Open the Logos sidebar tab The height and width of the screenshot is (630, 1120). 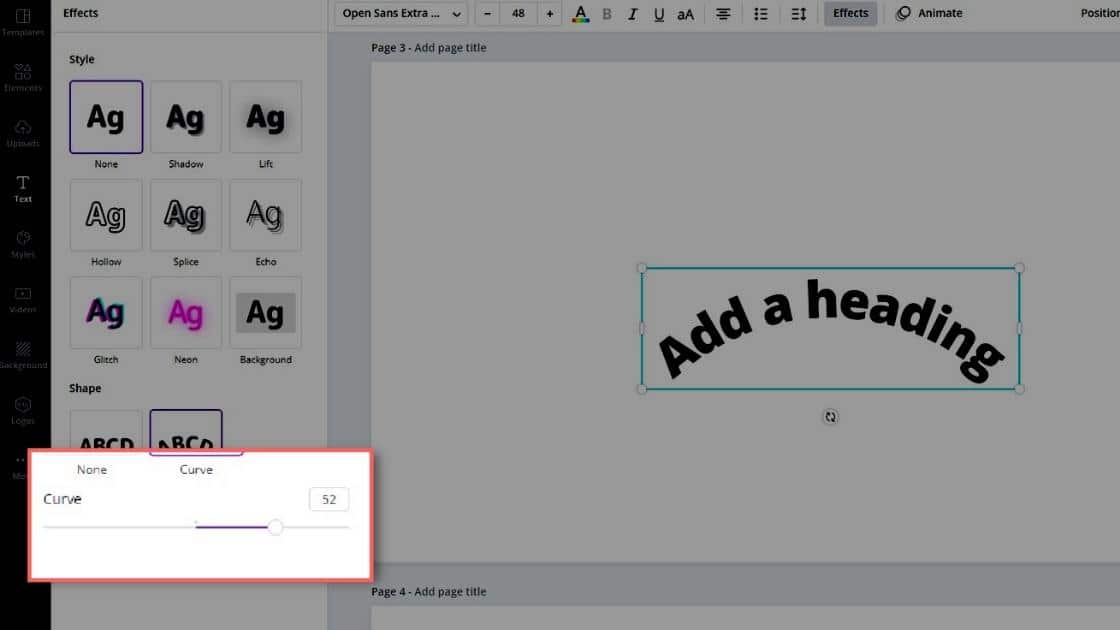pyautogui.click(x=23, y=410)
